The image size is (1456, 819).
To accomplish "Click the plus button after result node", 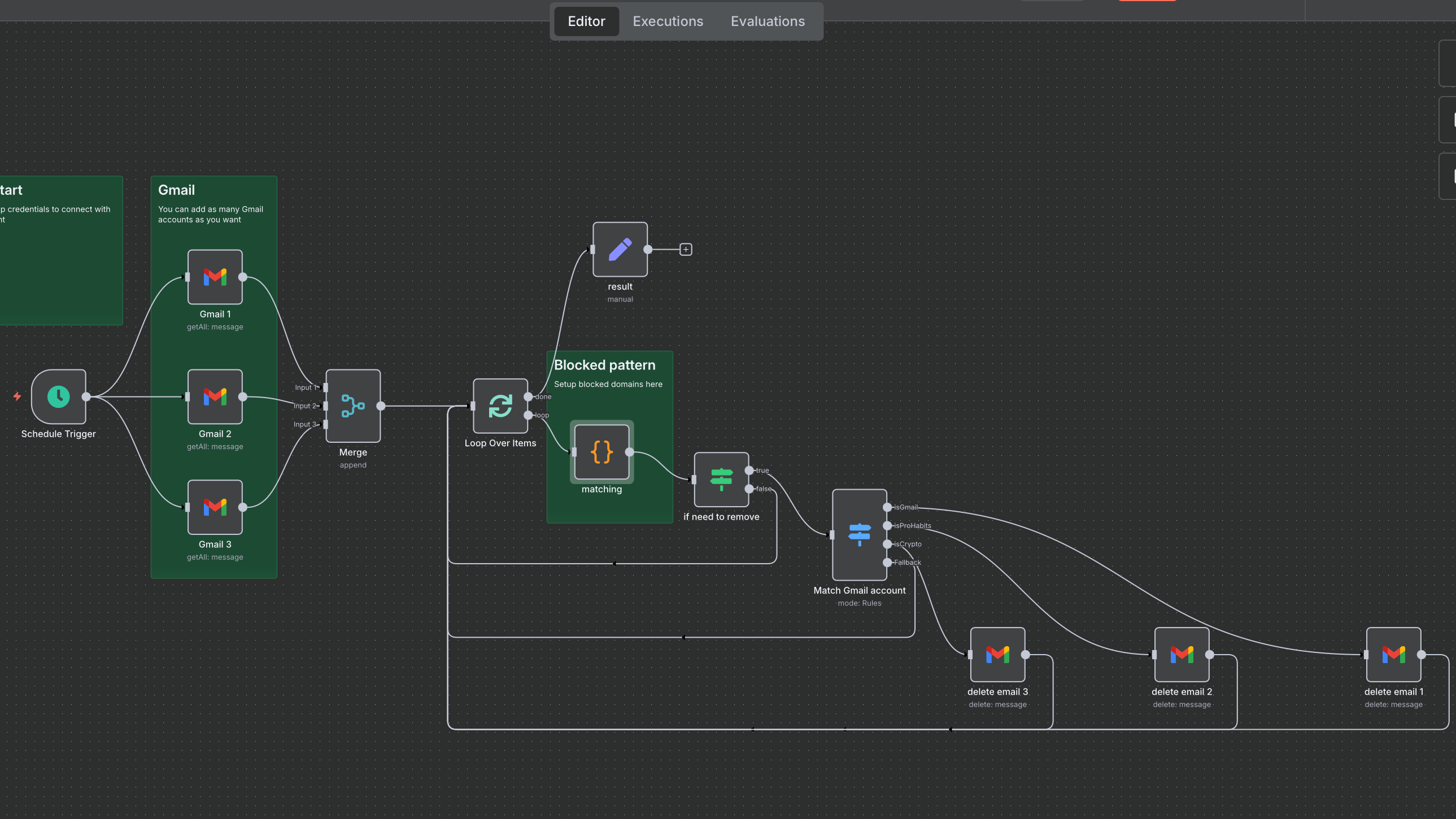I will [686, 249].
